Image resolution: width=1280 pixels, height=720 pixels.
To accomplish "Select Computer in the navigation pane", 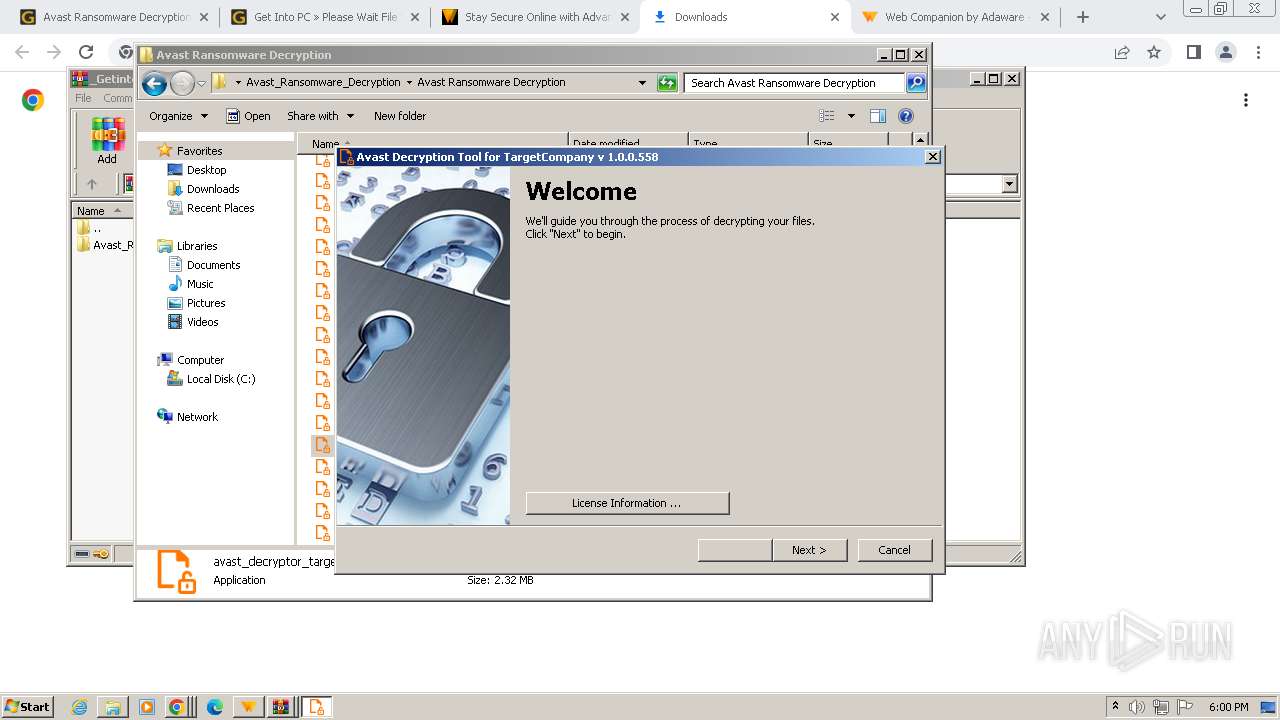I will click(200, 360).
